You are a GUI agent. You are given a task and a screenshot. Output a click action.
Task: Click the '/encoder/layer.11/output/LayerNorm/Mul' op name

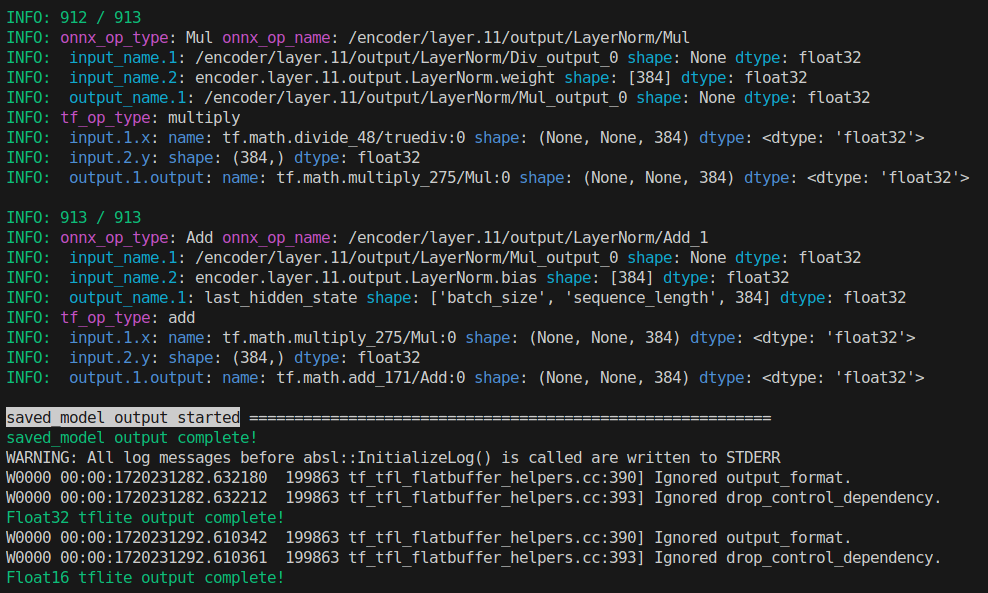(x=519, y=38)
